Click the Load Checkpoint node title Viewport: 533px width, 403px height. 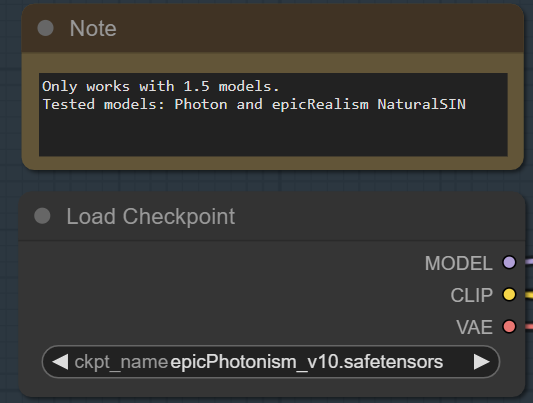pyautogui.click(x=151, y=216)
